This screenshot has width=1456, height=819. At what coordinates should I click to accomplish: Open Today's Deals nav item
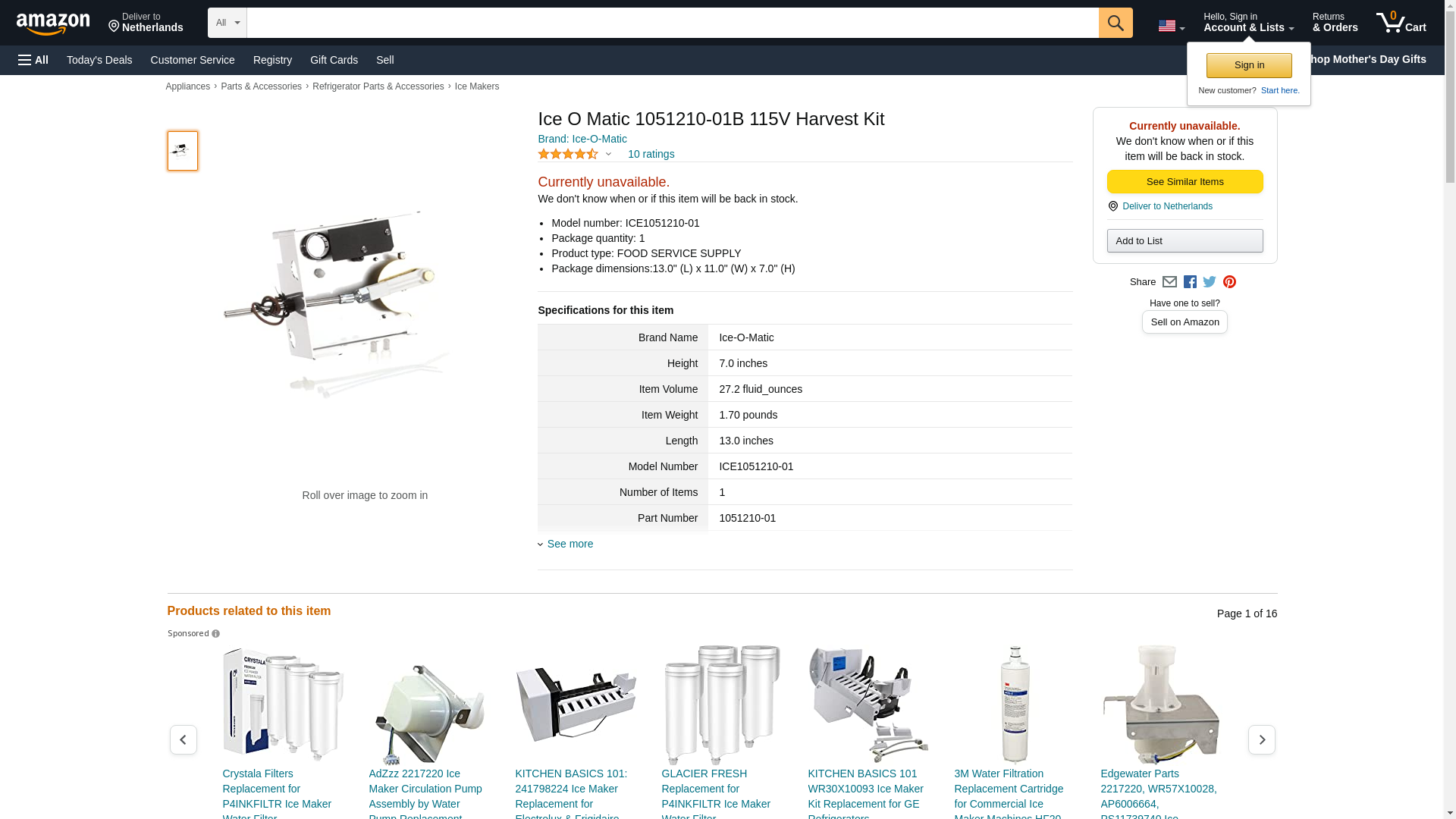point(99,60)
